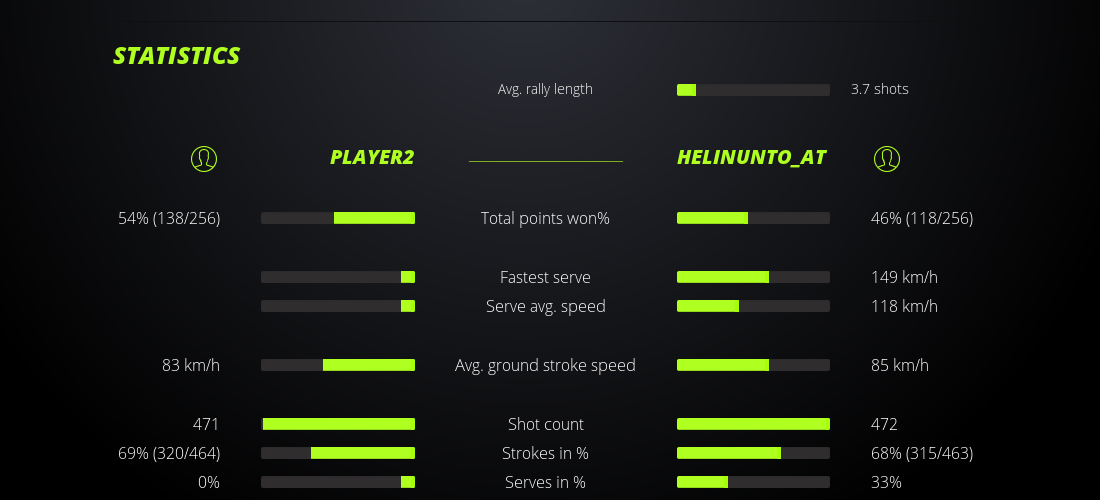This screenshot has width=1100, height=500.
Task: Click HELINUNTO_AT's Fastest serve bar
Action: coord(753,277)
